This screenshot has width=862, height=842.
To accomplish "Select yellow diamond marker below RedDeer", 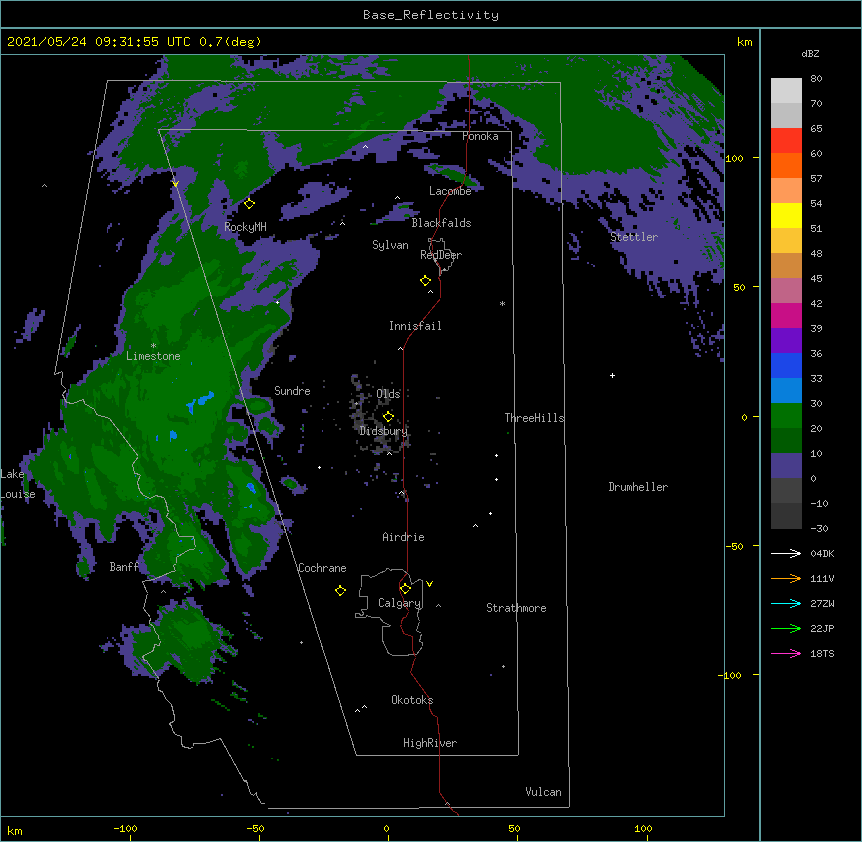I will click(425, 281).
